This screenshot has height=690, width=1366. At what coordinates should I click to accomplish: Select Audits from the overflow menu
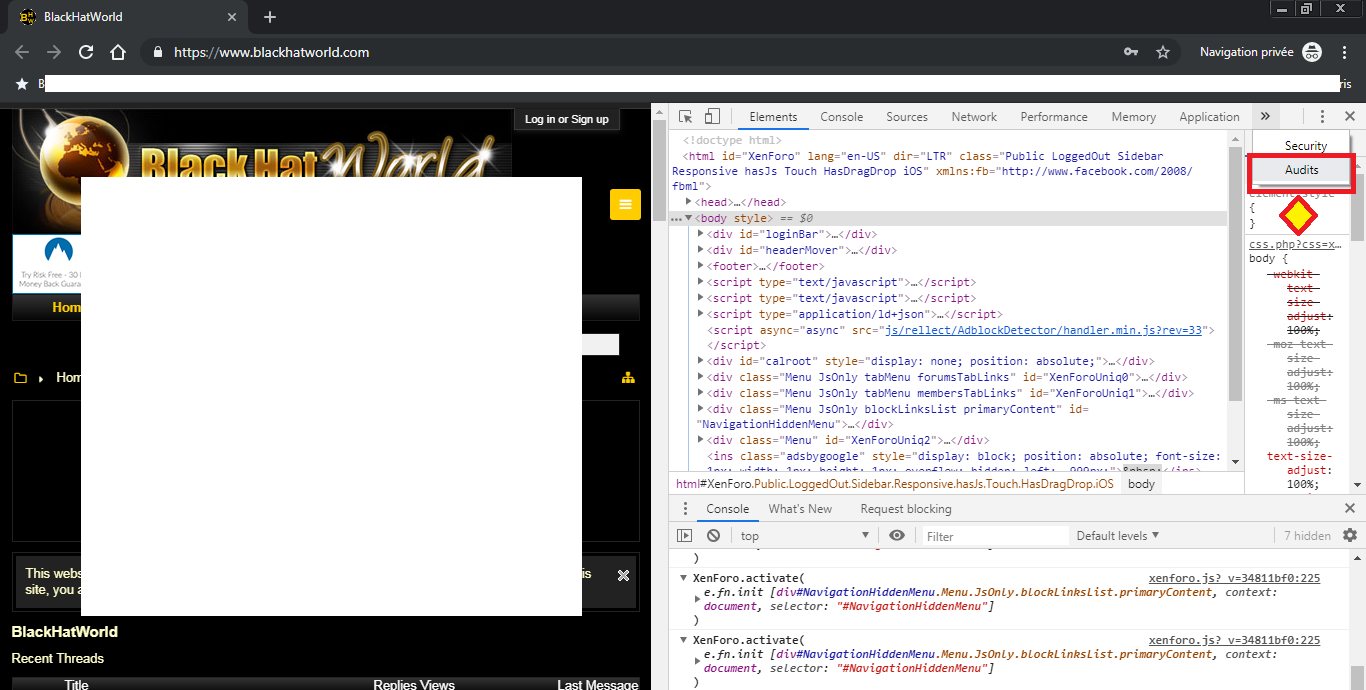tap(1302, 170)
